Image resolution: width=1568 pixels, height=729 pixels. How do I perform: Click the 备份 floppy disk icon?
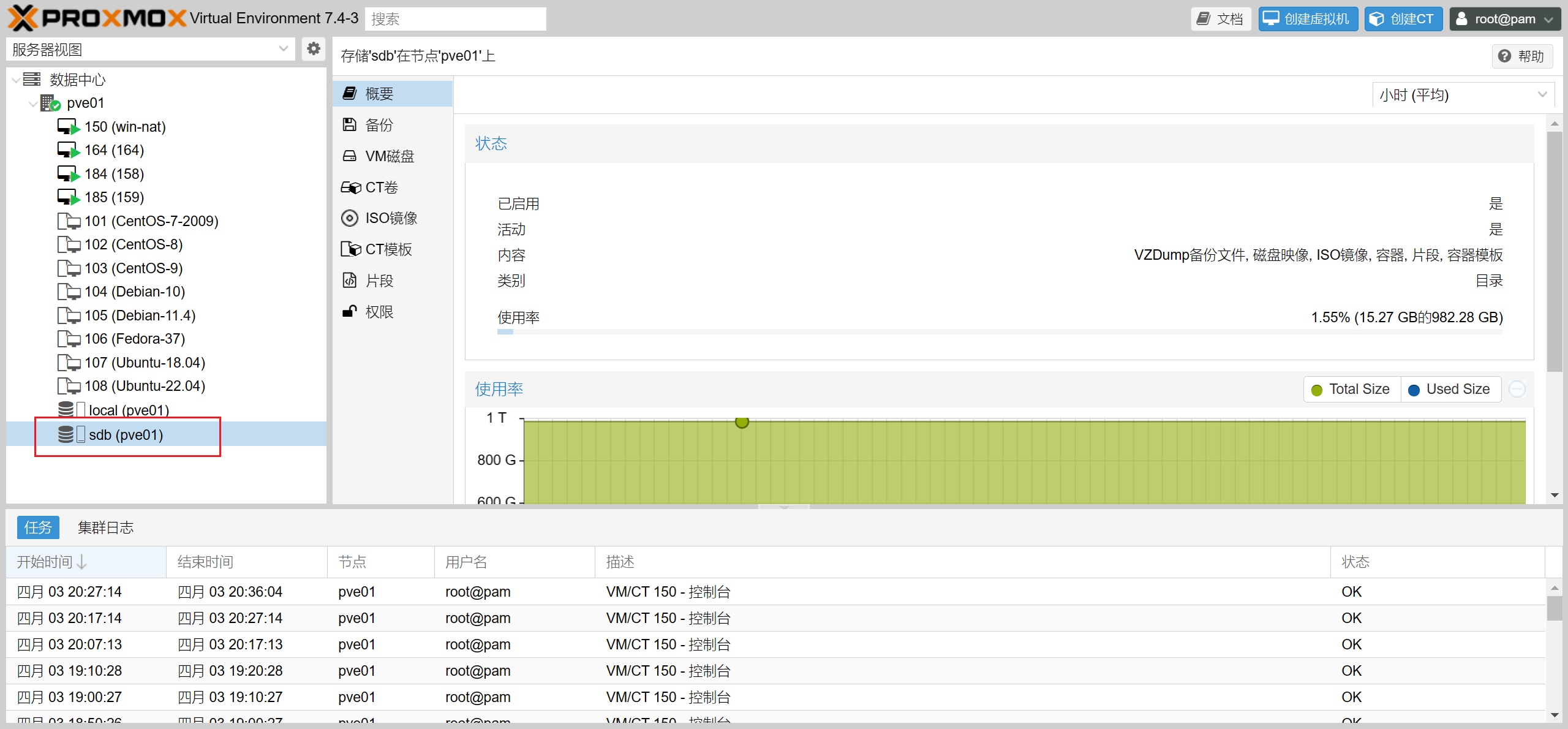349,125
